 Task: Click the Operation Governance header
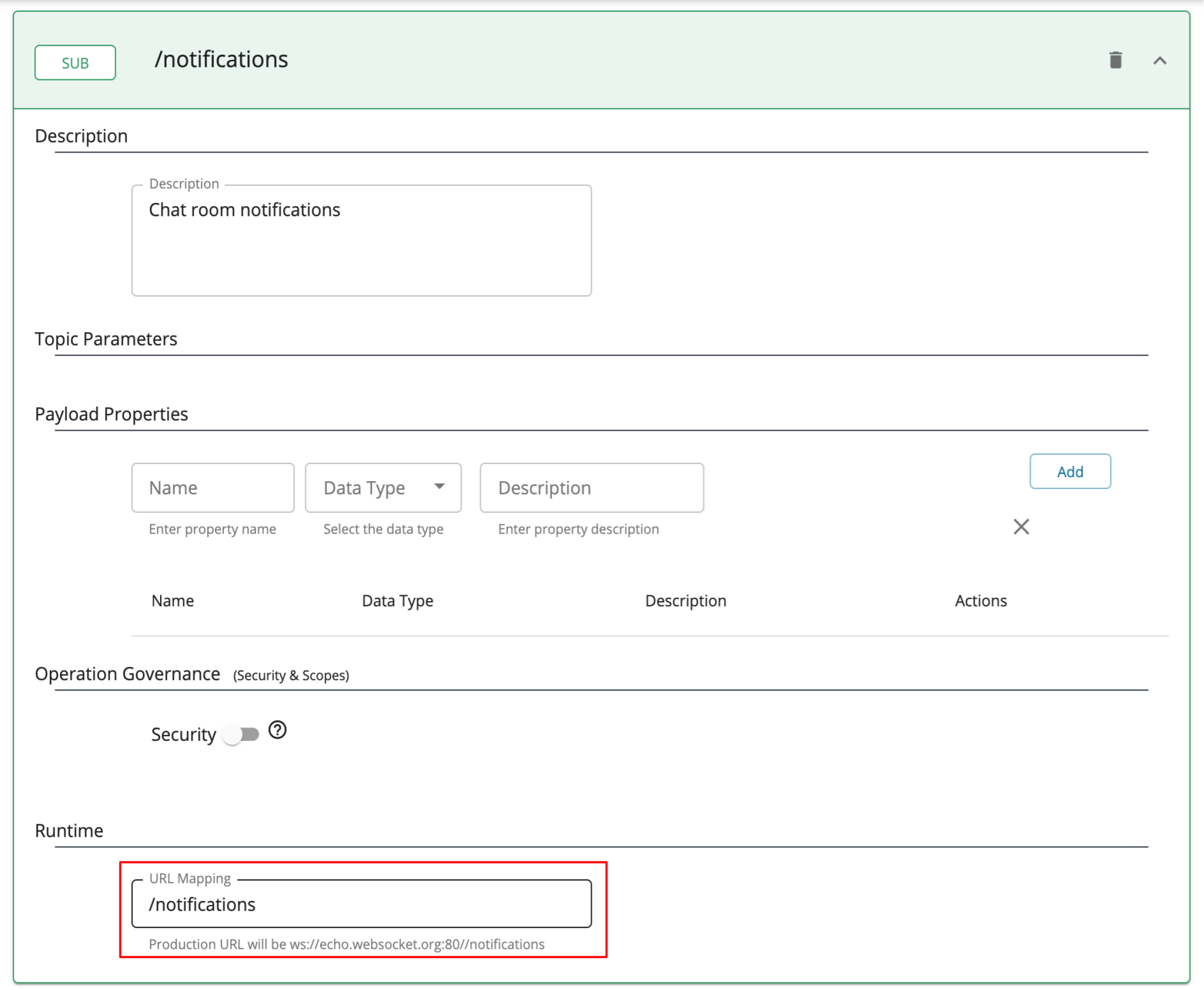(127, 673)
